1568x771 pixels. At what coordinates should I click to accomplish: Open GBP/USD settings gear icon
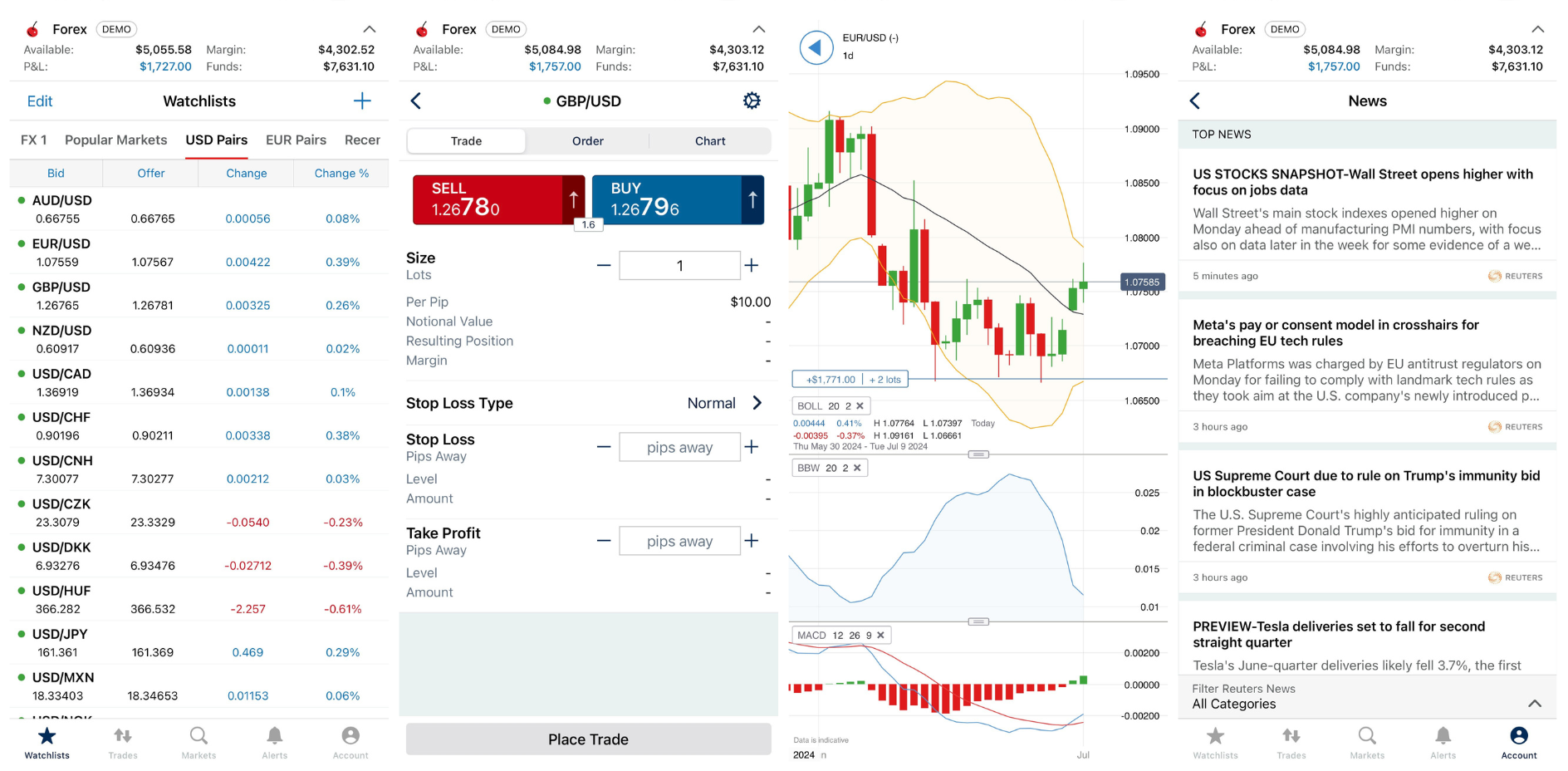coord(752,101)
